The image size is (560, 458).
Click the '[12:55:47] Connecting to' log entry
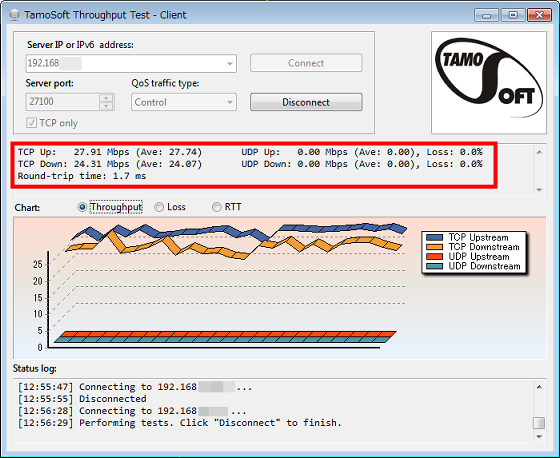[x=135, y=387]
